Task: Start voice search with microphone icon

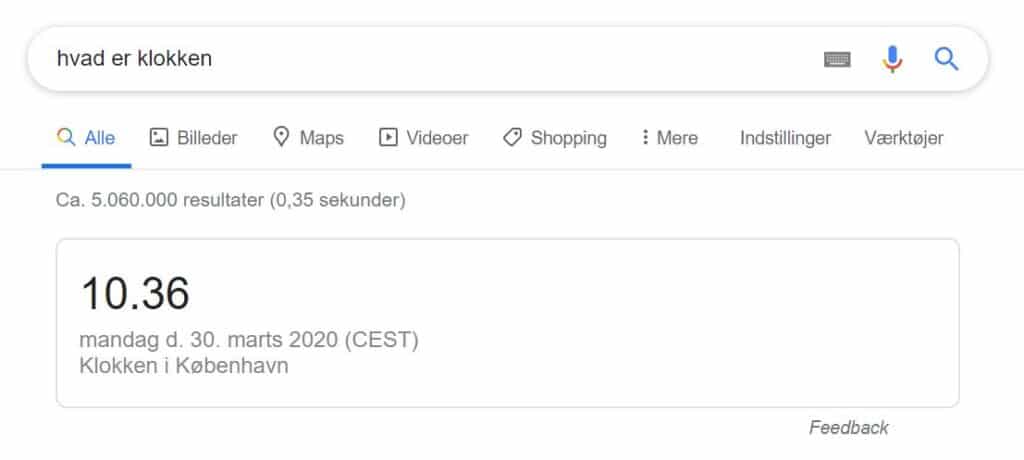Action: 891,59
